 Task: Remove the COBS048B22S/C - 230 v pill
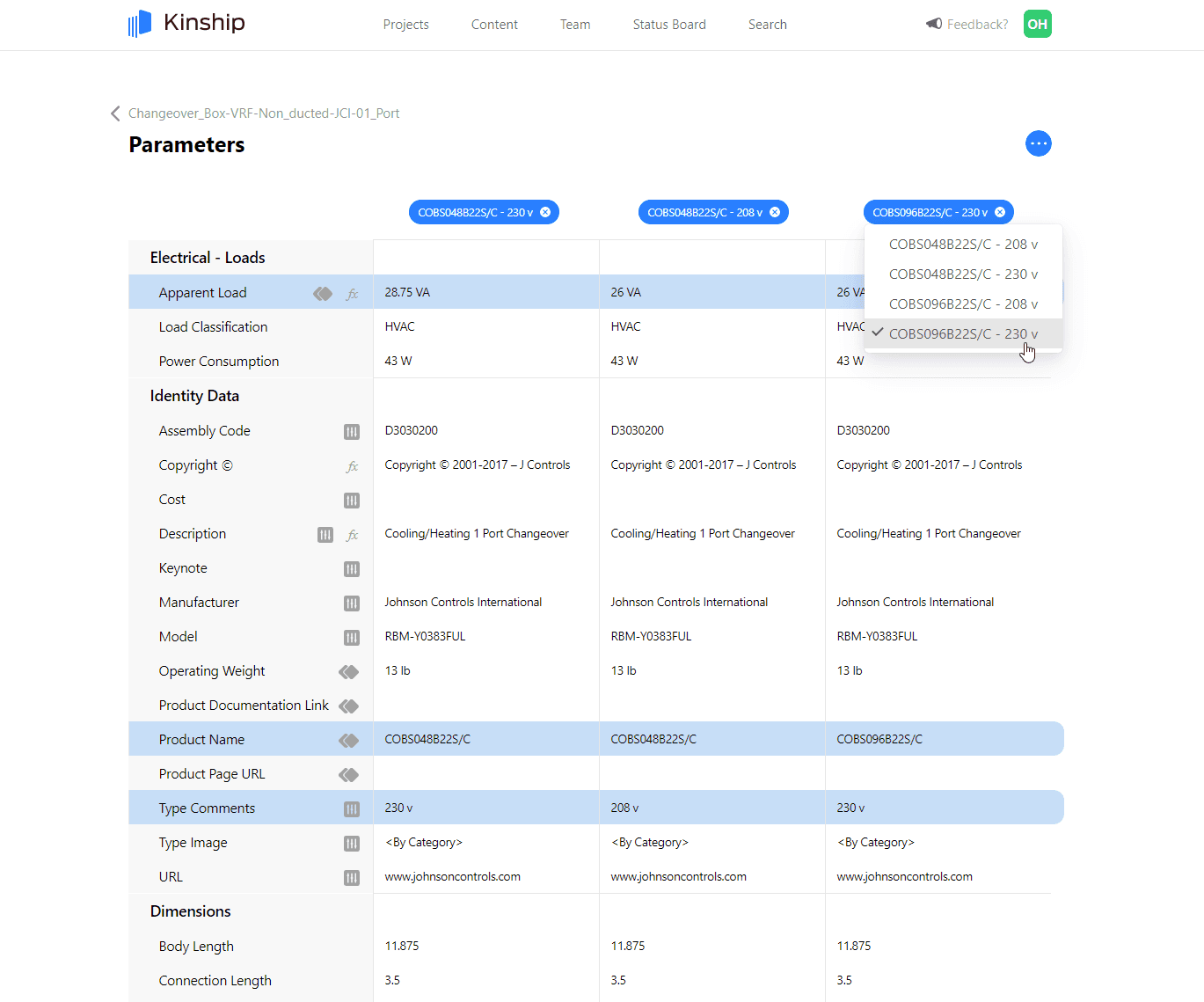pyautogui.click(x=545, y=212)
